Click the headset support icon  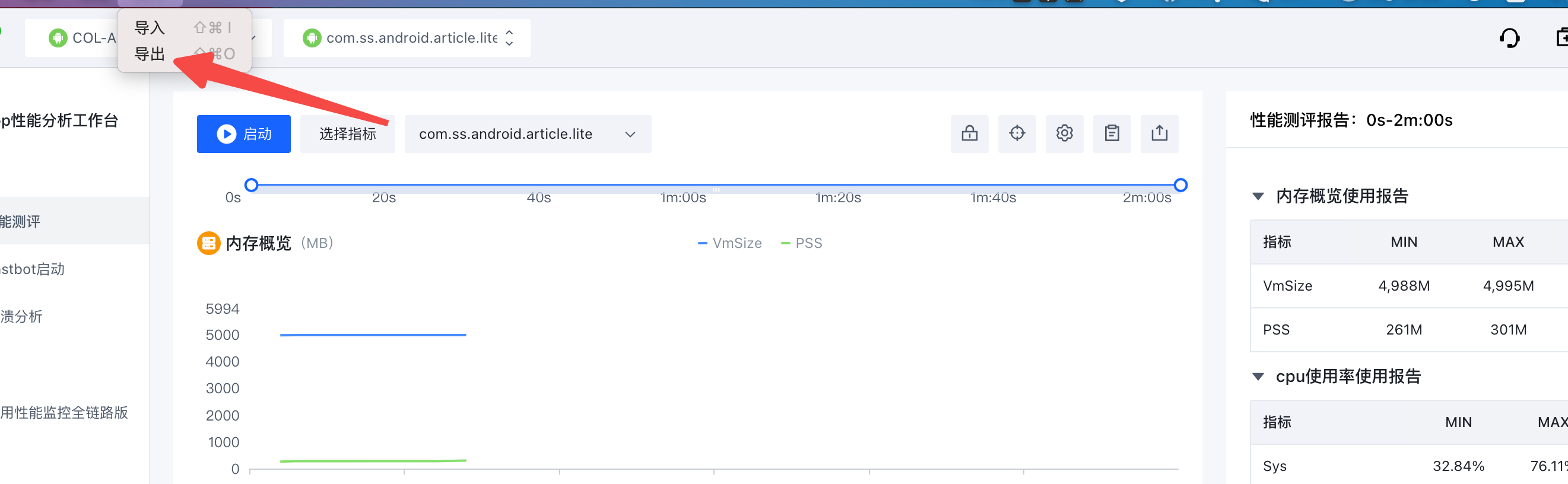tap(1510, 39)
